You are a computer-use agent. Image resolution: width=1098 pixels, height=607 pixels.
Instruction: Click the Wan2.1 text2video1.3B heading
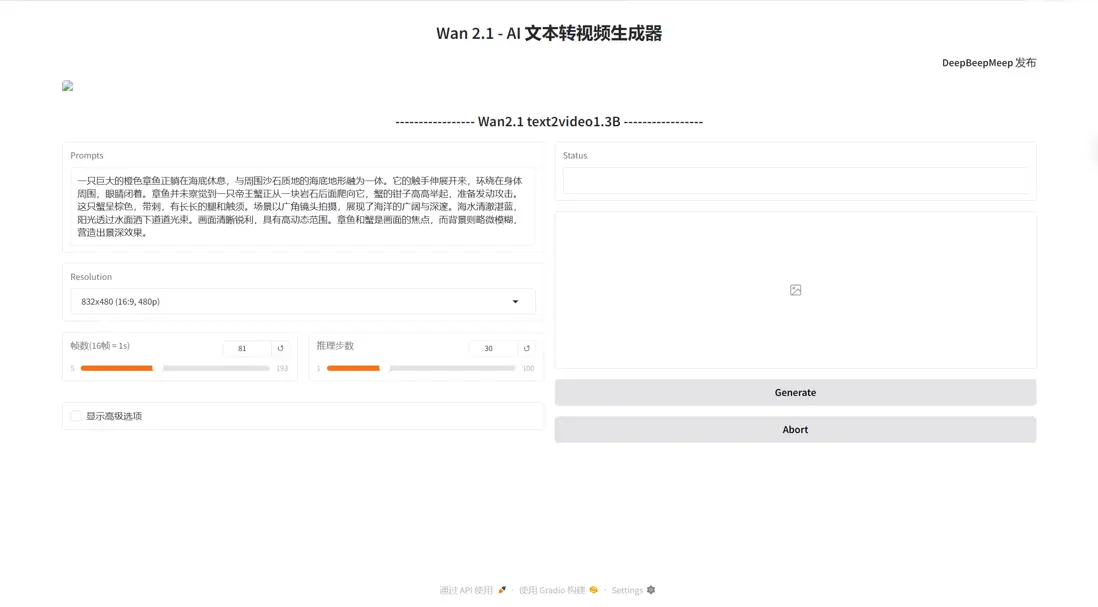coord(549,121)
